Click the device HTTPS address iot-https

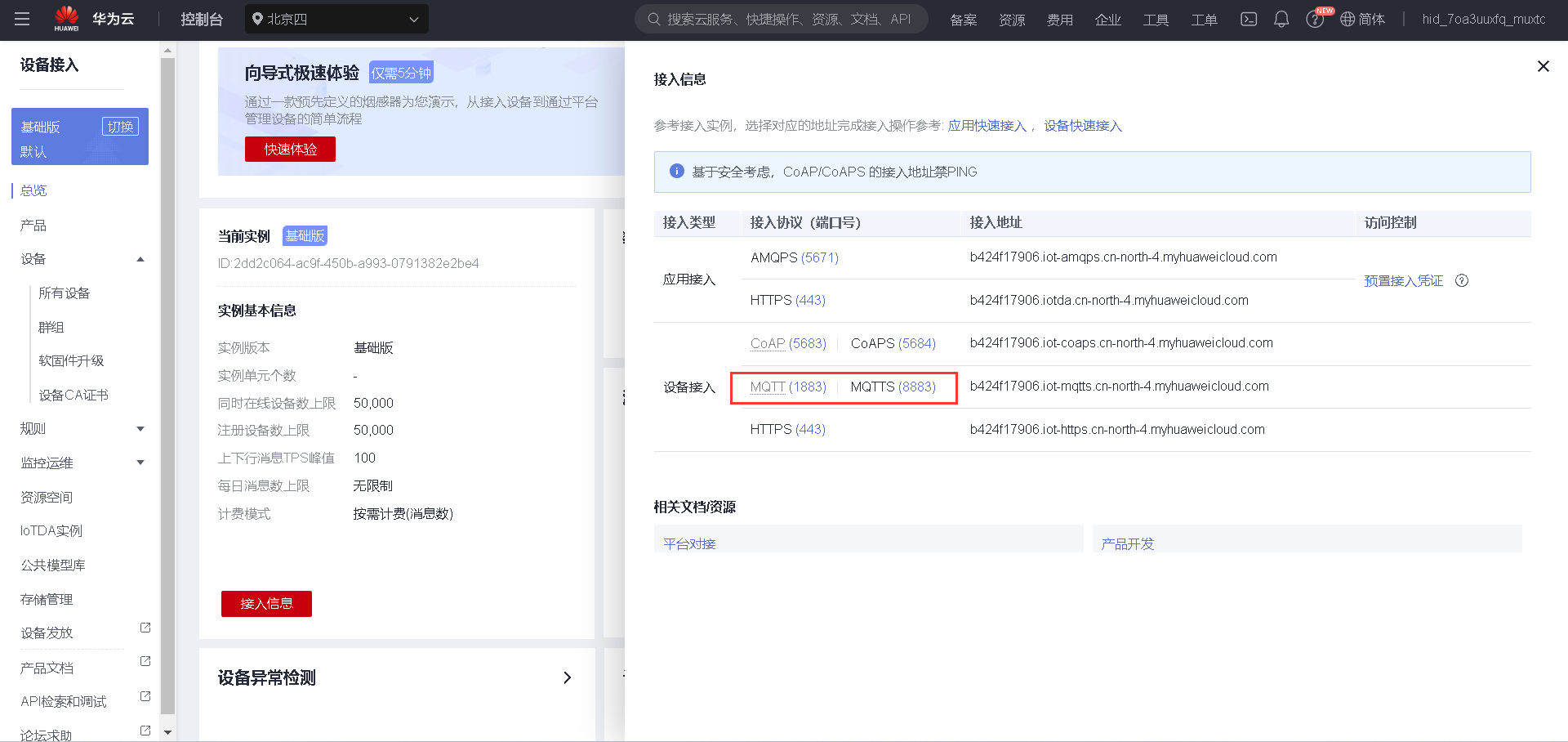click(1117, 430)
